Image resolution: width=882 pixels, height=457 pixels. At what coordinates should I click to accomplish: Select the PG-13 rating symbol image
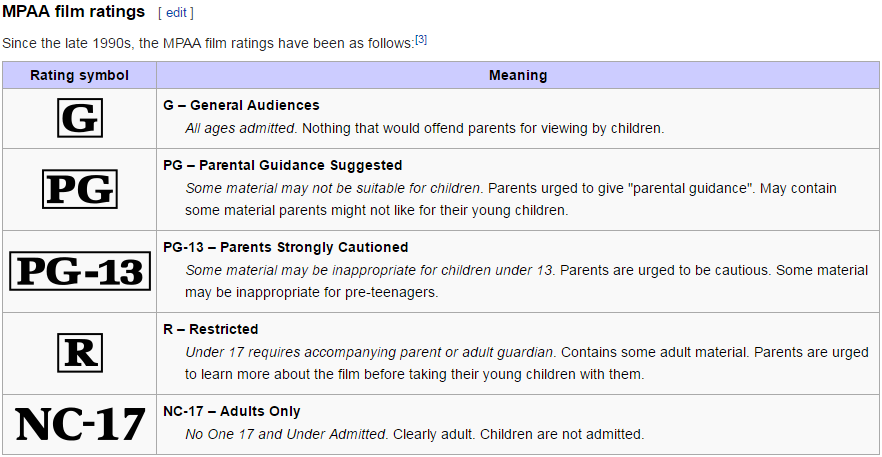click(x=80, y=271)
